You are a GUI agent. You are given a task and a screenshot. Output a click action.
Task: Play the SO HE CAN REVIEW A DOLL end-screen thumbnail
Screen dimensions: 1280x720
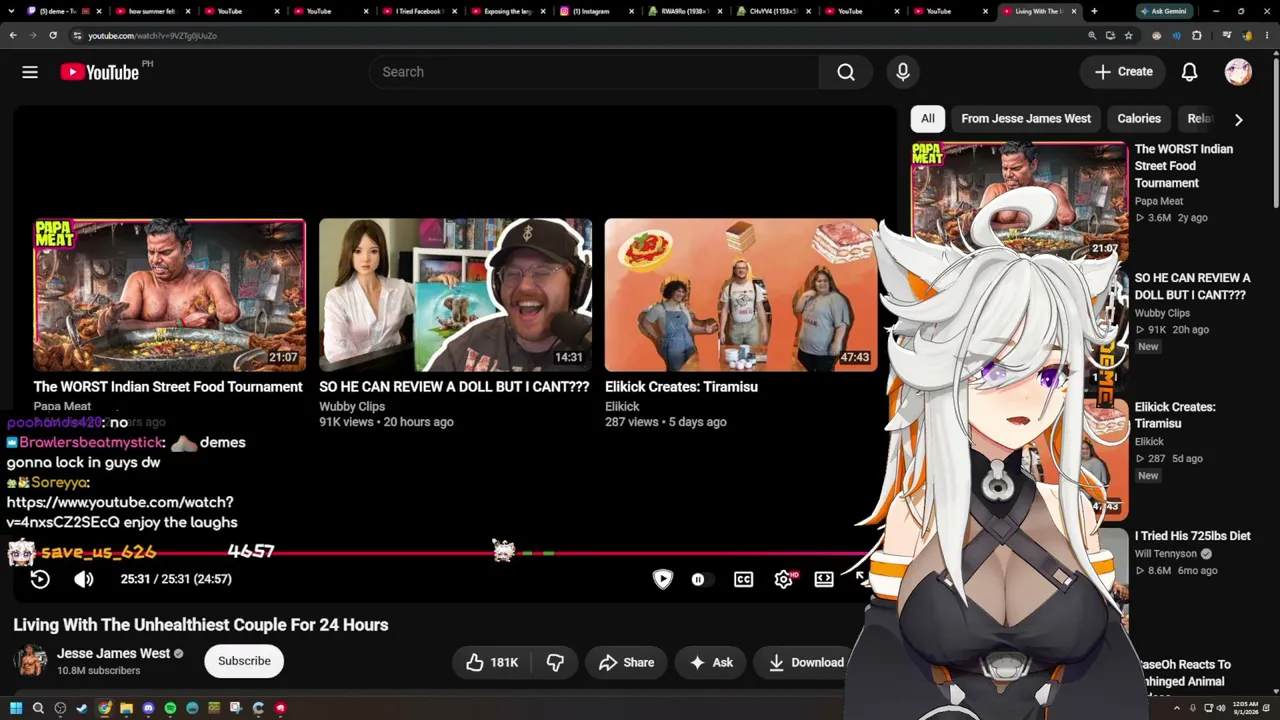455,295
